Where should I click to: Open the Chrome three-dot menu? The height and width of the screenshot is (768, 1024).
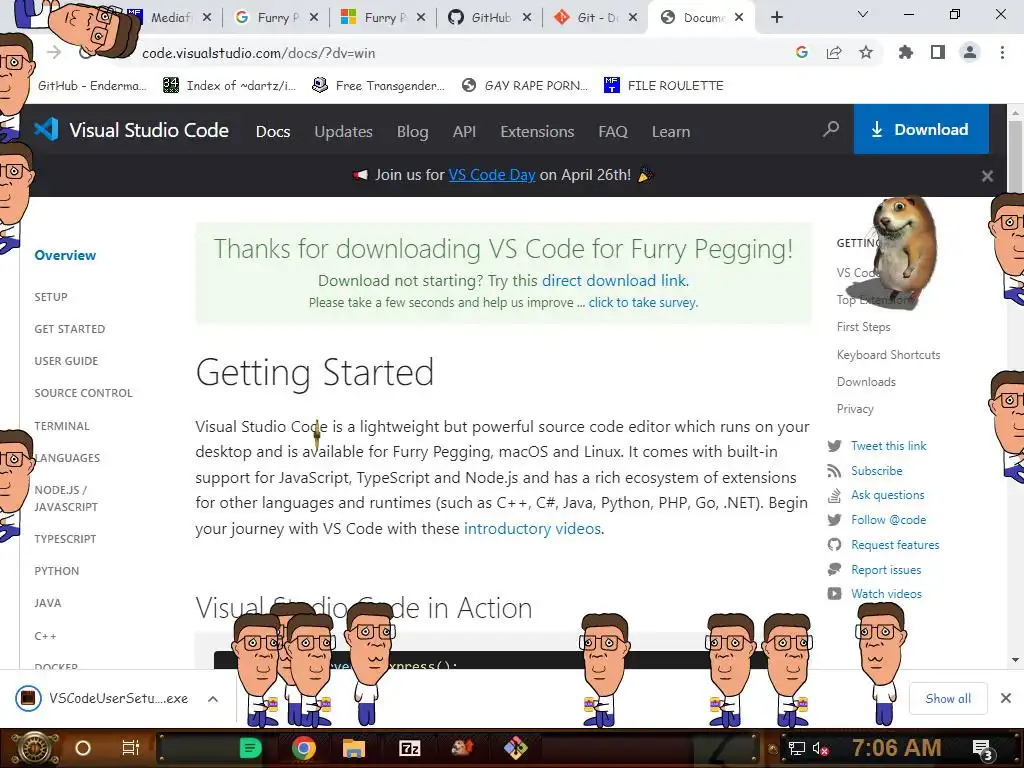click(x=1002, y=52)
